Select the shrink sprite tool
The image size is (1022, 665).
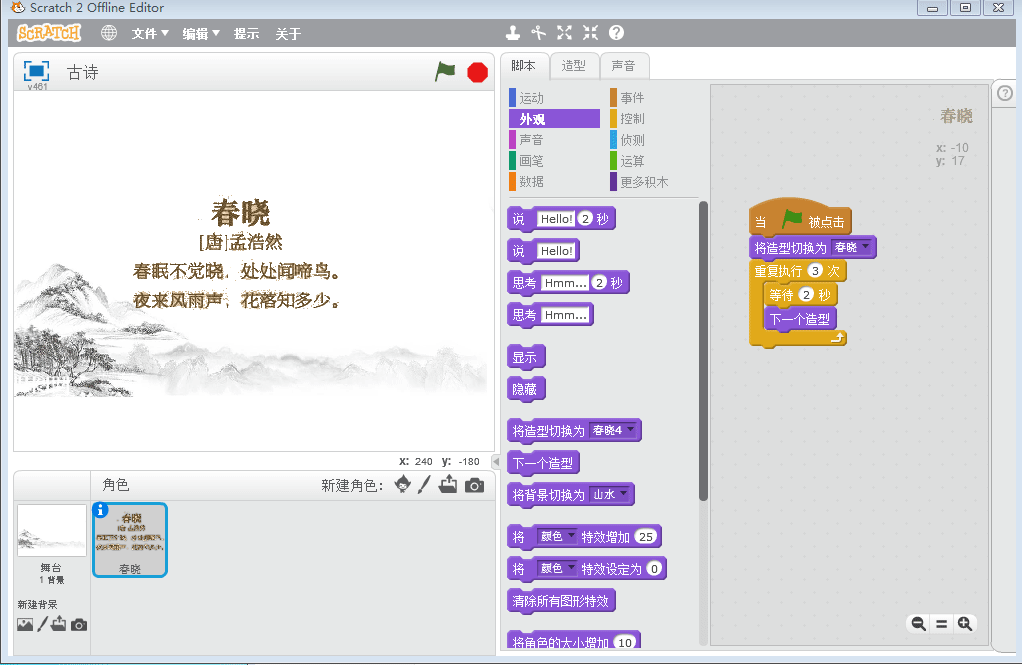[591, 33]
